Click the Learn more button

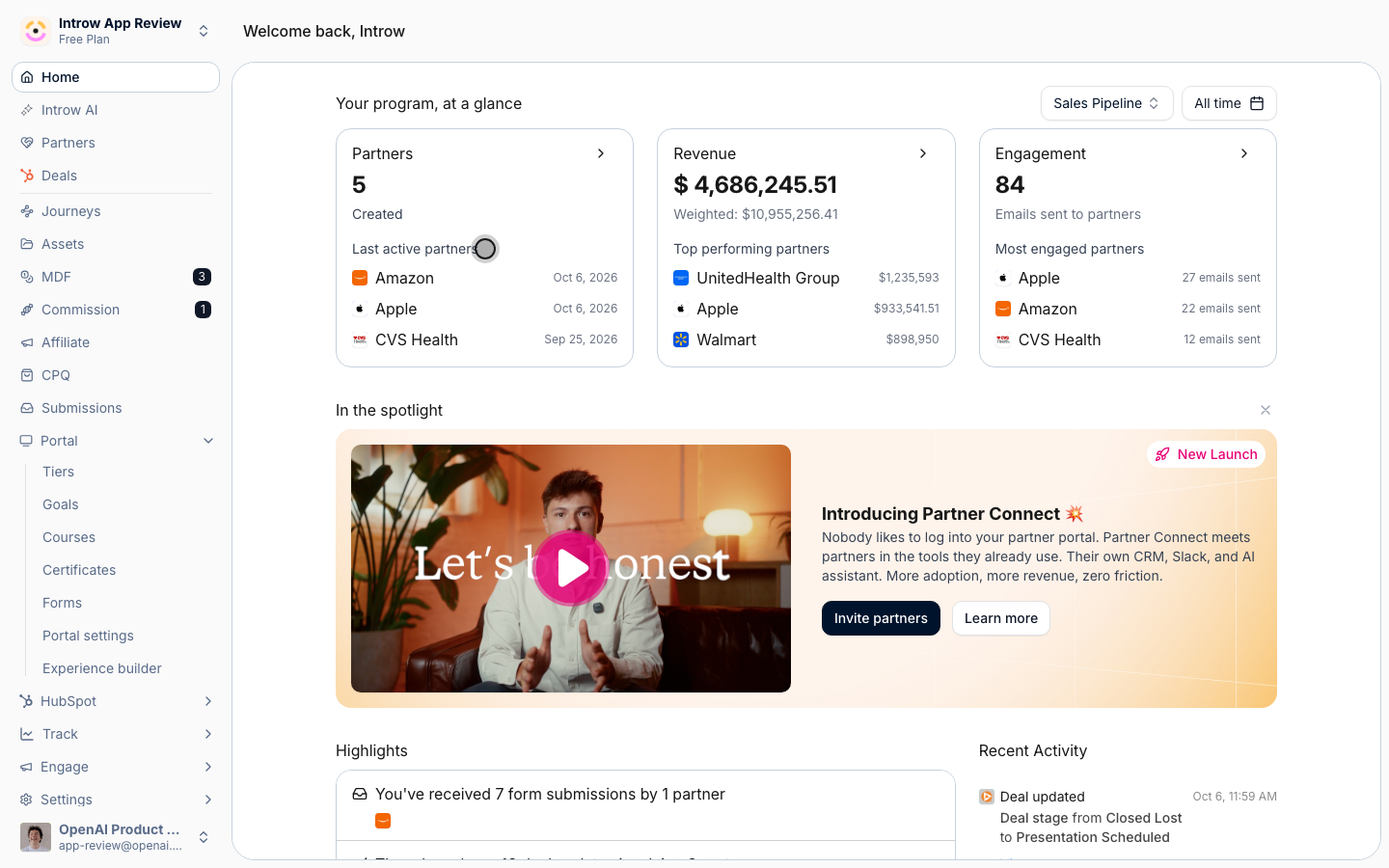point(1001,618)
